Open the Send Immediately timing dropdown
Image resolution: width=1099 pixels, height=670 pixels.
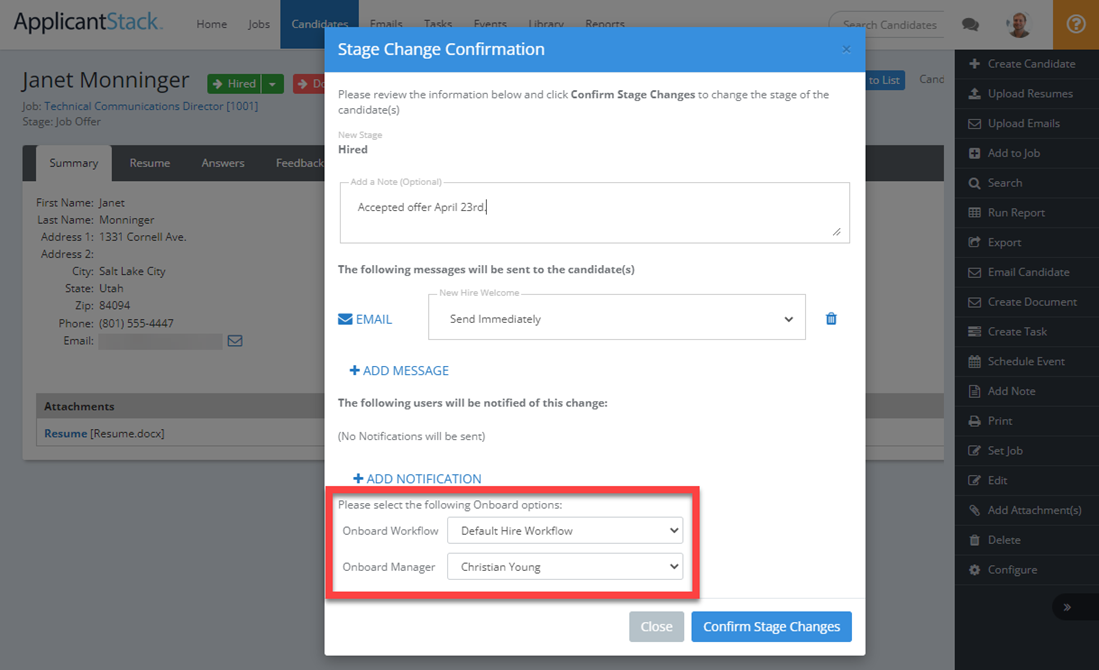[x=616, y=319]
